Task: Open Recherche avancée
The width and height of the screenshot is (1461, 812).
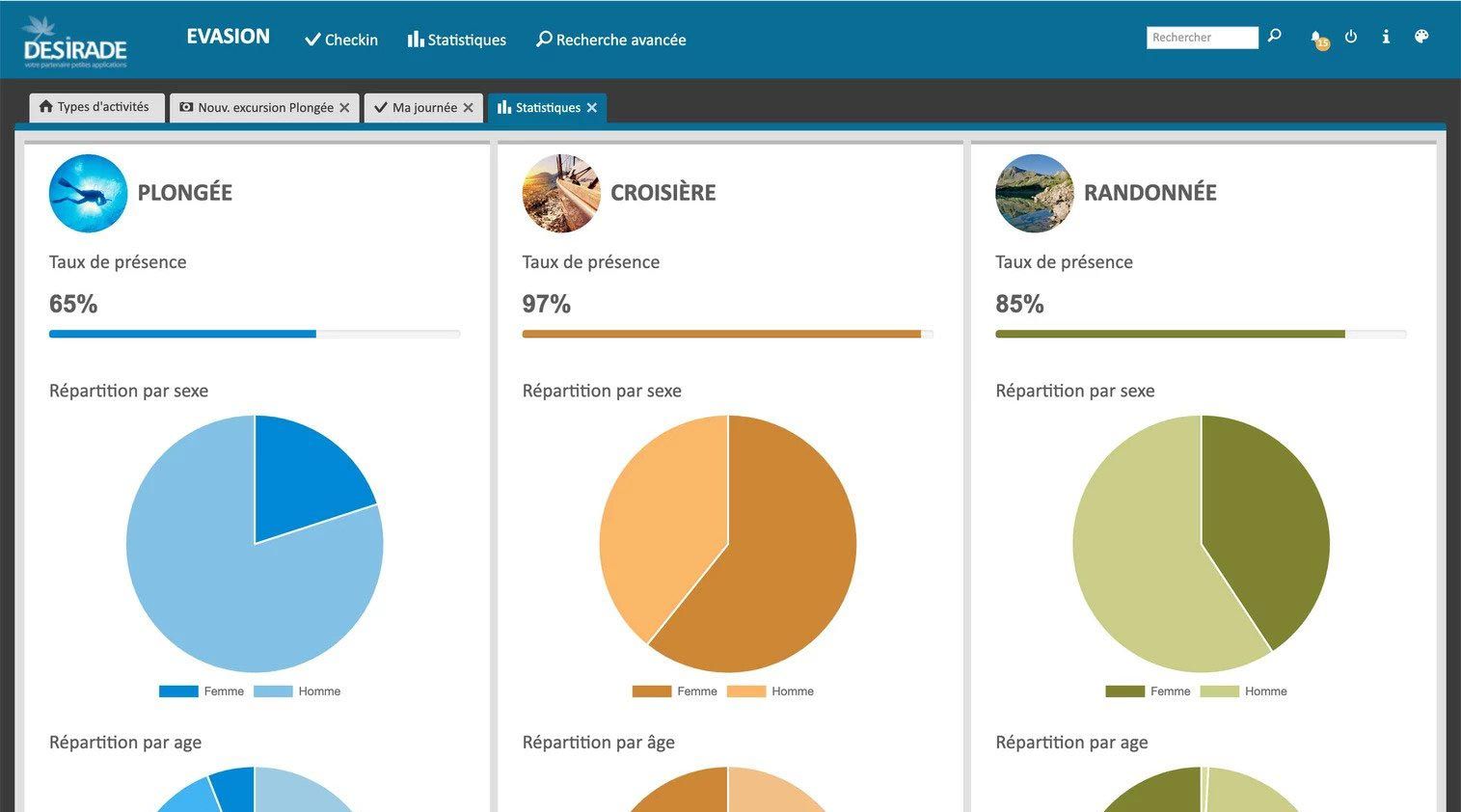Action: (611, 40)
